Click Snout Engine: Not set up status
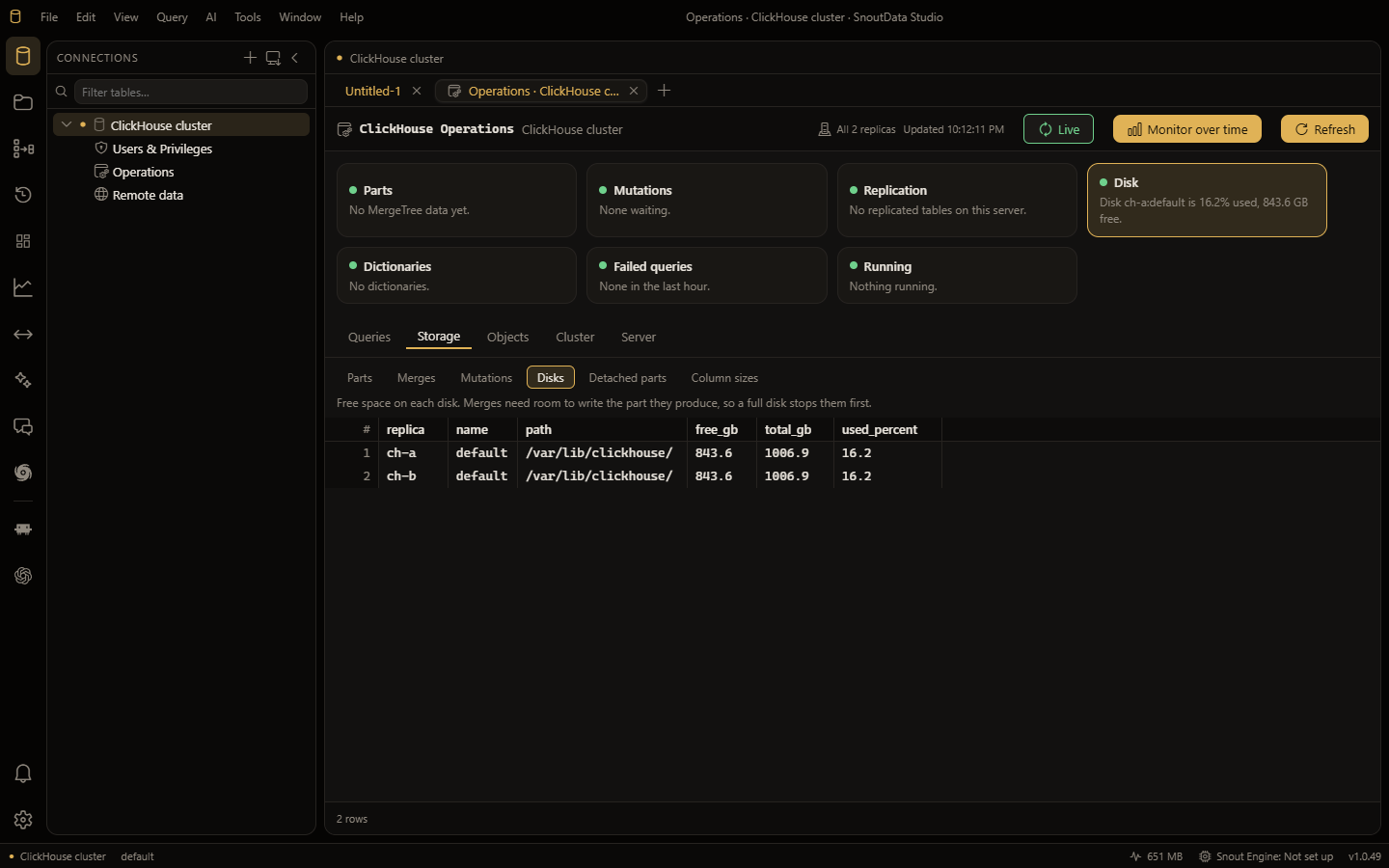This screenshot has height=868, width=1389. 1266,856
